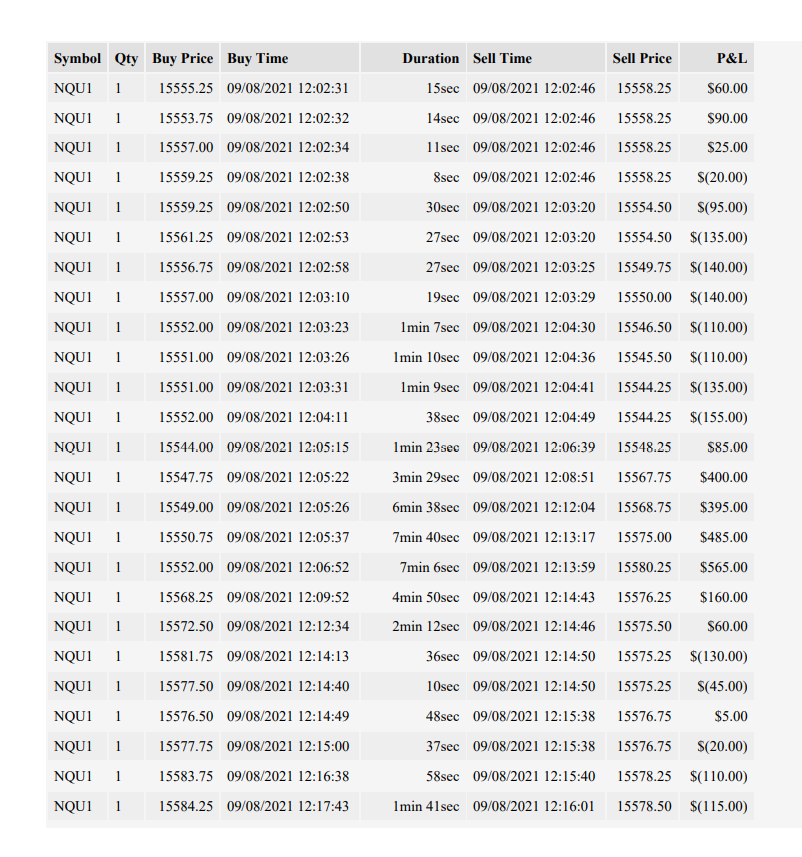Sort by the Duration column header
Image resolution: width=802 pixels, height=857 pixels.
413,58
